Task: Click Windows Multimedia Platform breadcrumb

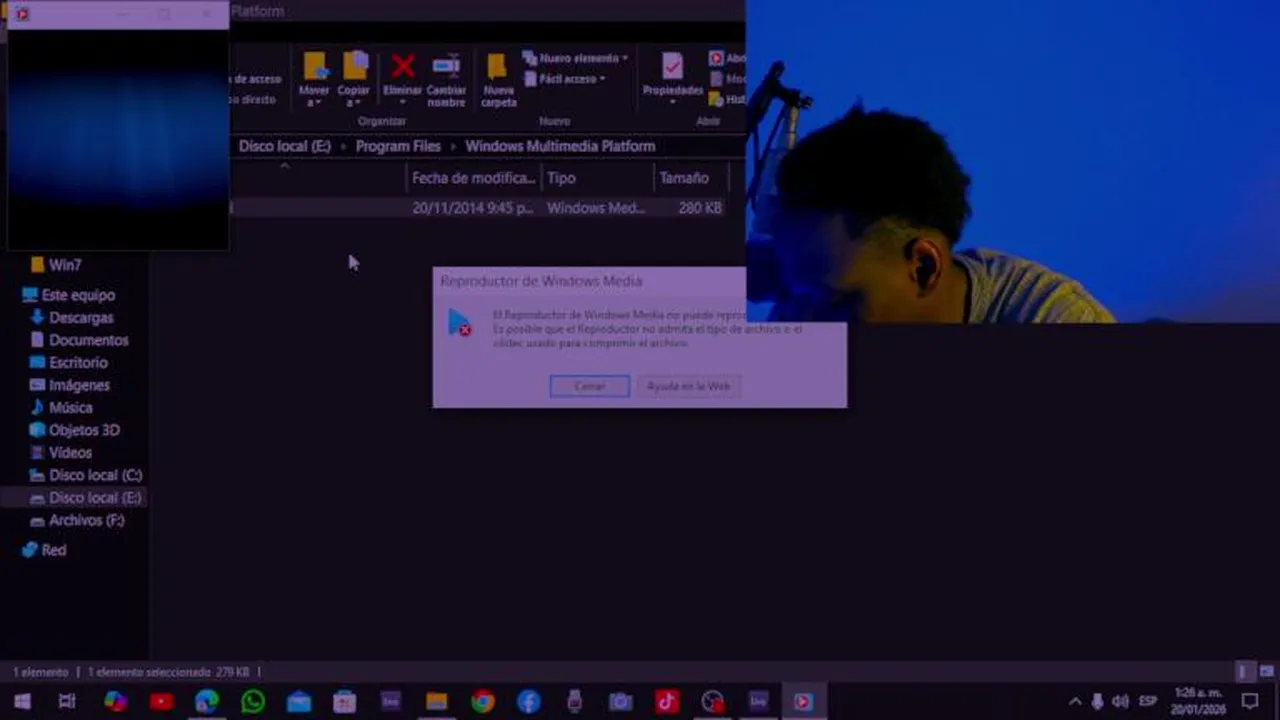Action: [560, 146]
